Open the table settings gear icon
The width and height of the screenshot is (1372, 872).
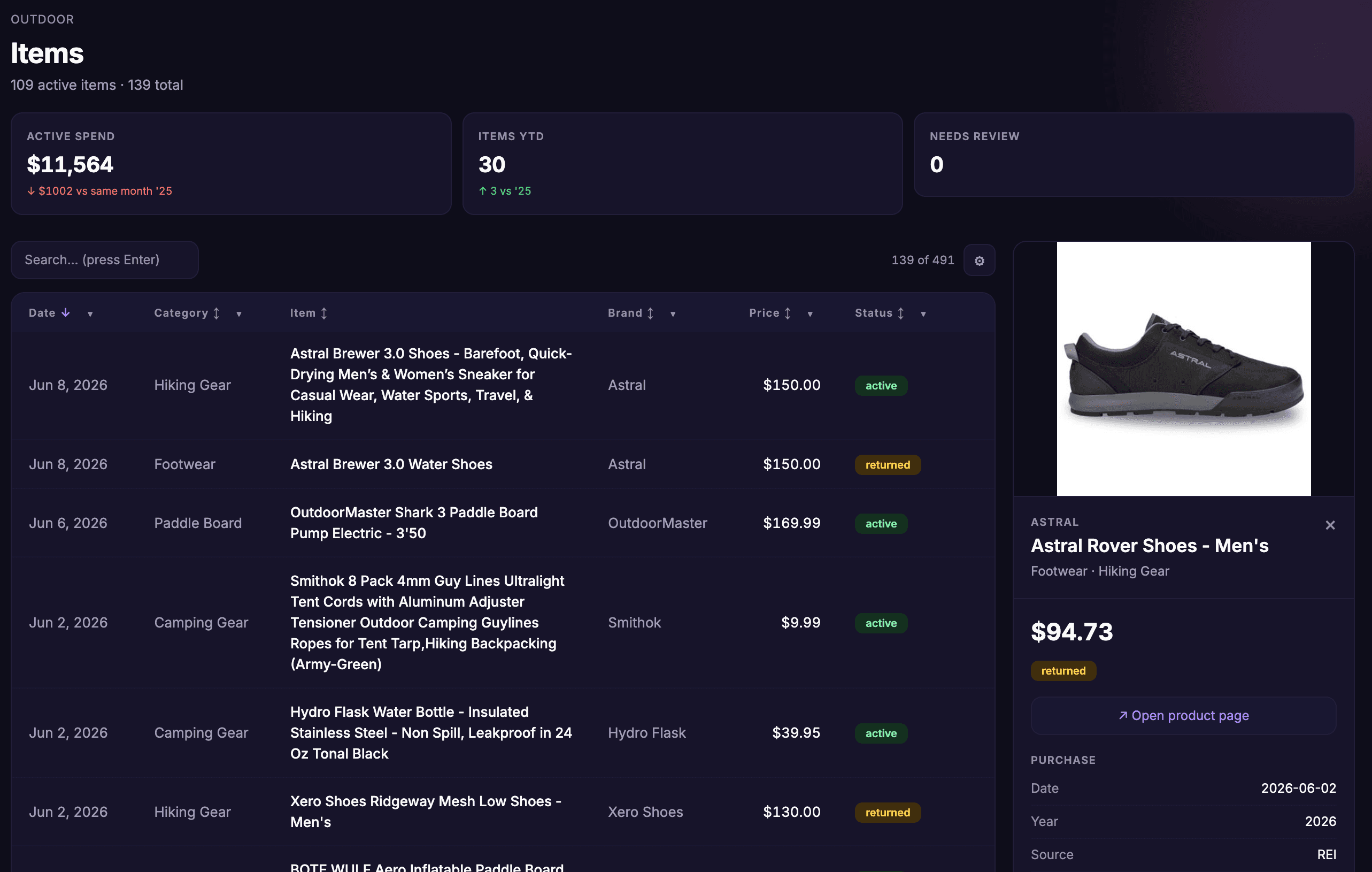click(x=979, y=261)
